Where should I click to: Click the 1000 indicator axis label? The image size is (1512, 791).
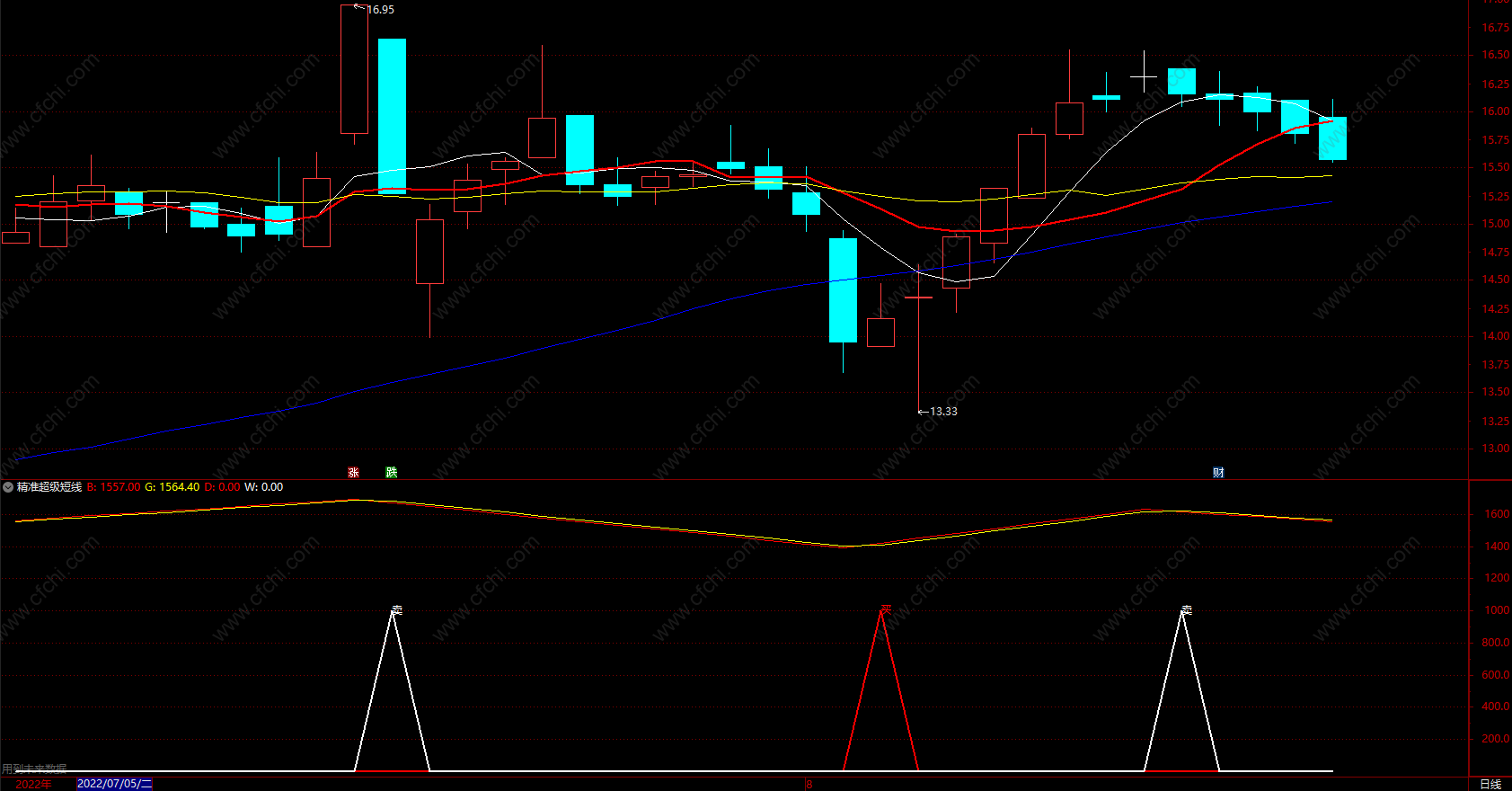(1497, 610)
